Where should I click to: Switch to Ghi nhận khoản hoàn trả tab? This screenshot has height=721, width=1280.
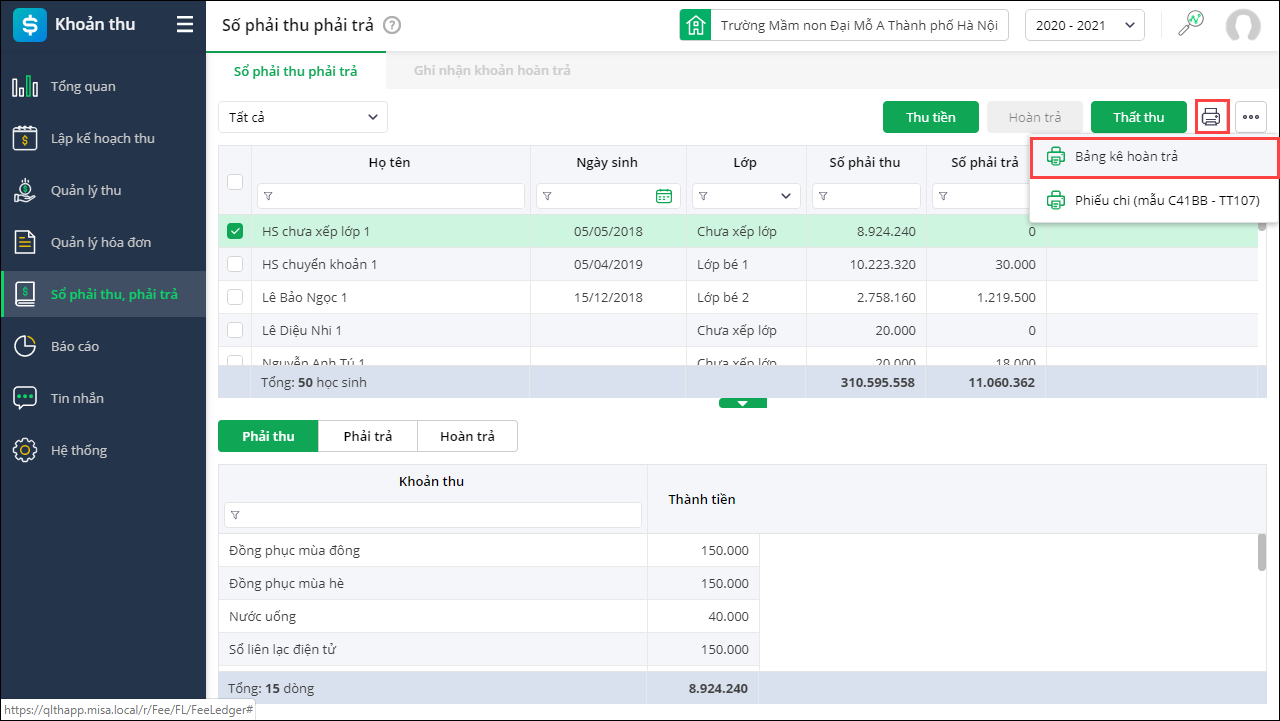(492, 71)
